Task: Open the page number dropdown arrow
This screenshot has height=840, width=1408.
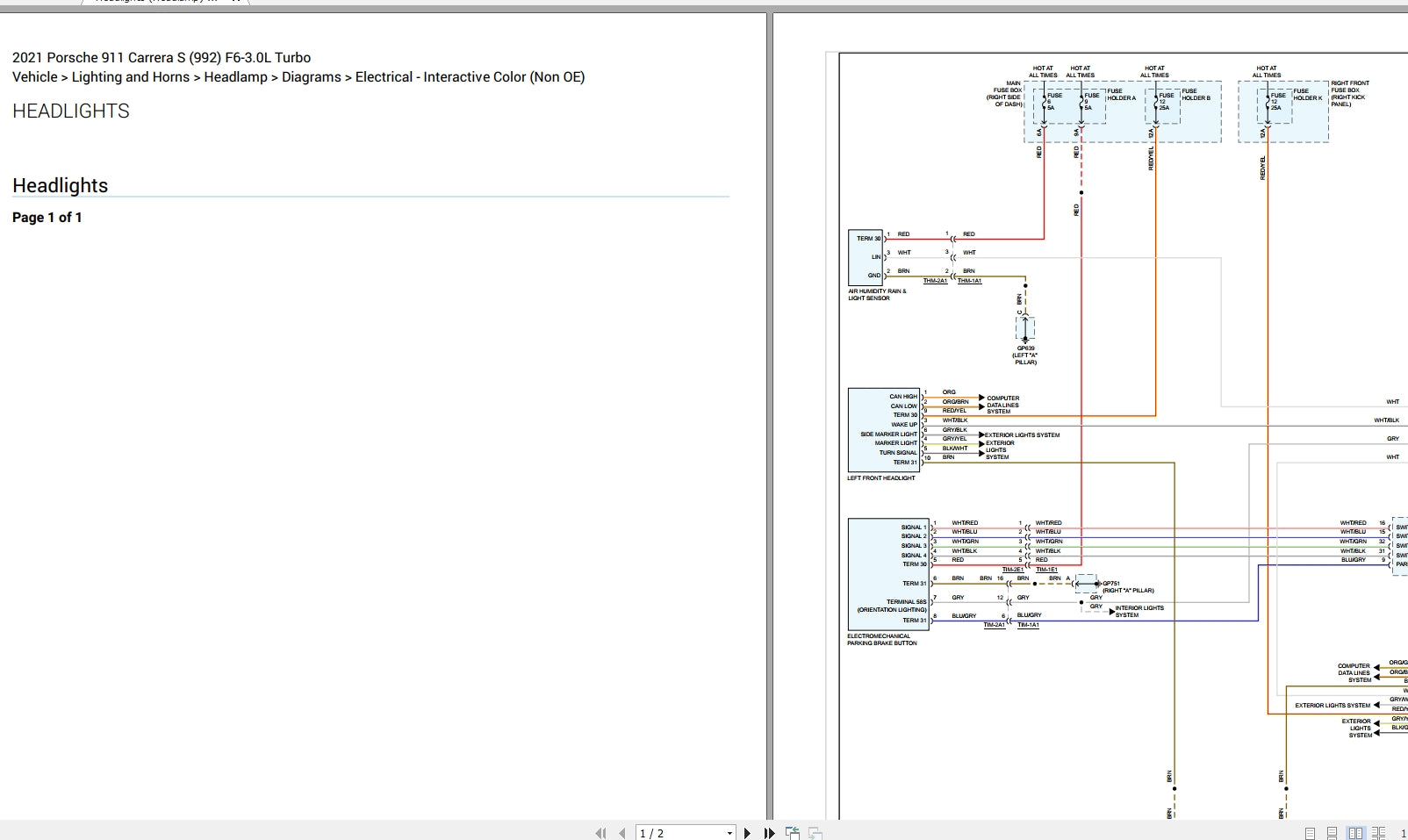Action: (x=729, y=833)
